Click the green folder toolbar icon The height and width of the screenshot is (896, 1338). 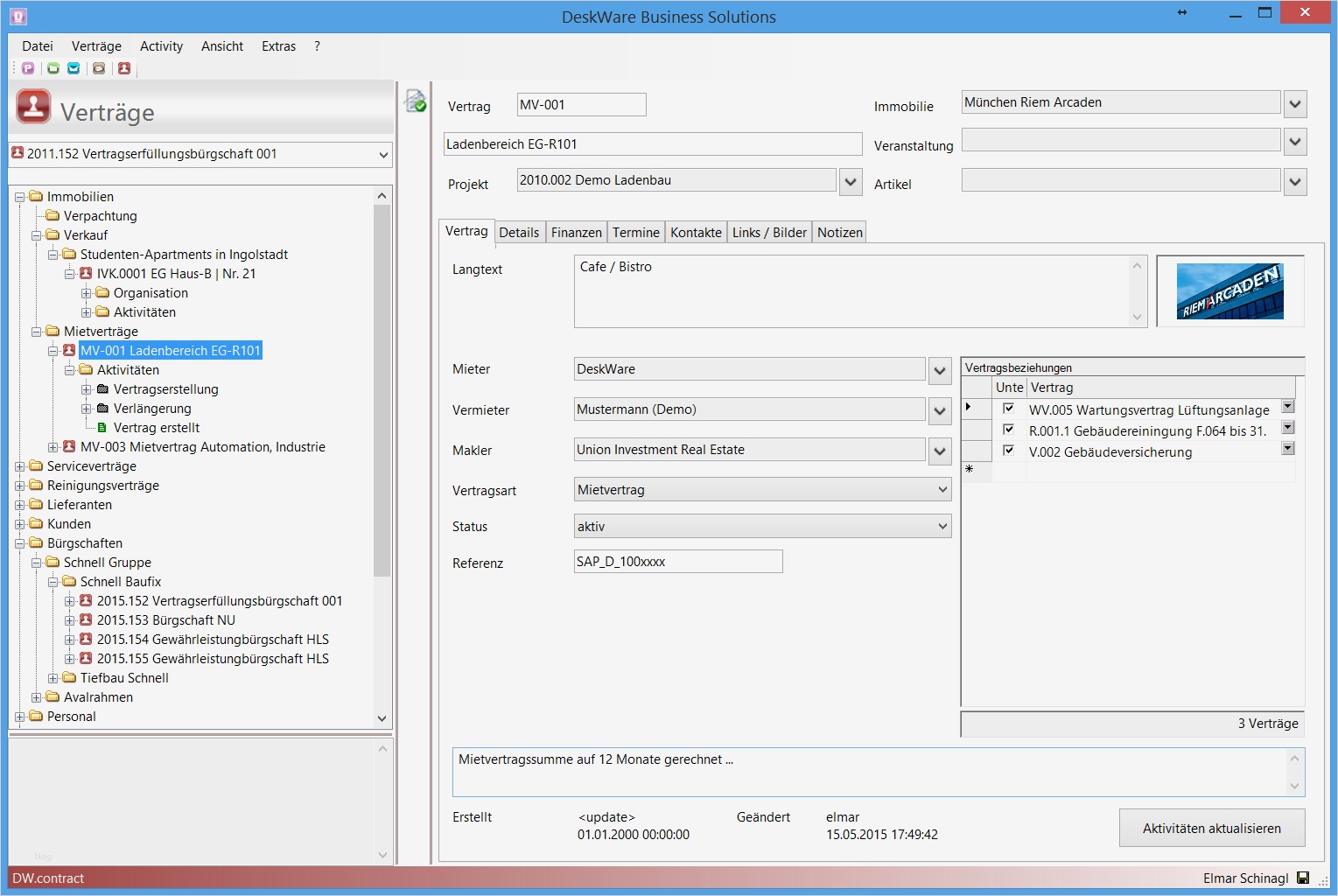(53, 68)
